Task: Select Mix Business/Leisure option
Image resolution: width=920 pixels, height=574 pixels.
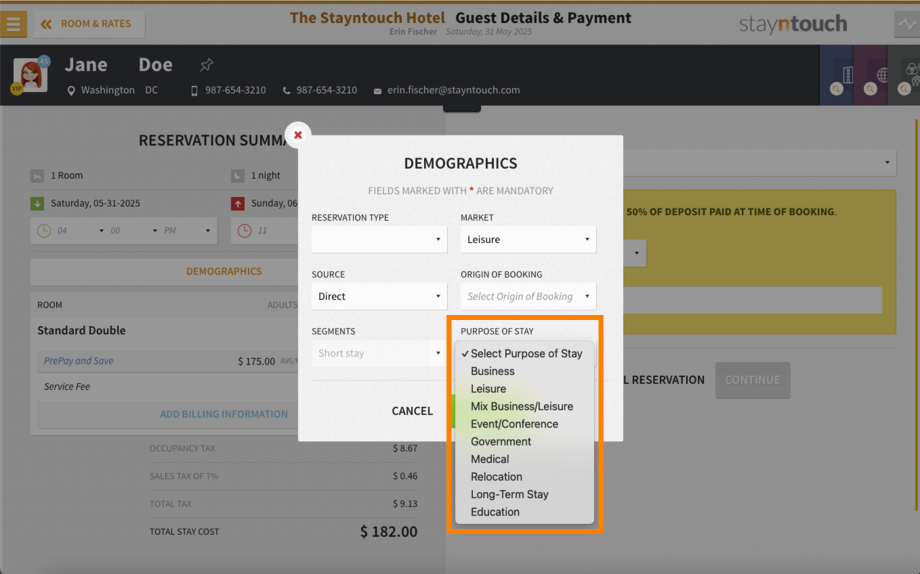Action: tap(525, 406)
